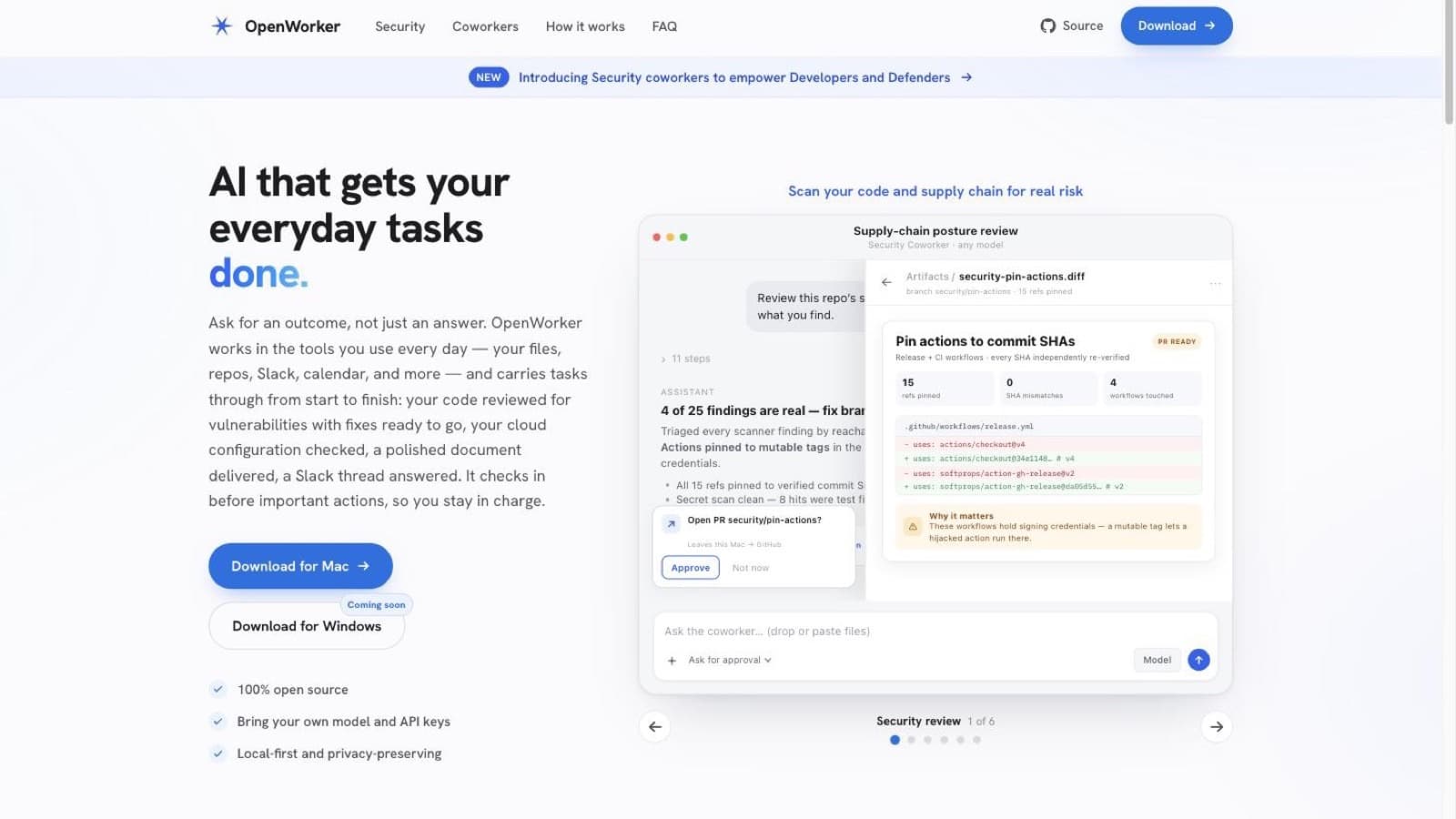Go to the previous carousel slide arrow
1456x819 pixels.
click(655, 726)
